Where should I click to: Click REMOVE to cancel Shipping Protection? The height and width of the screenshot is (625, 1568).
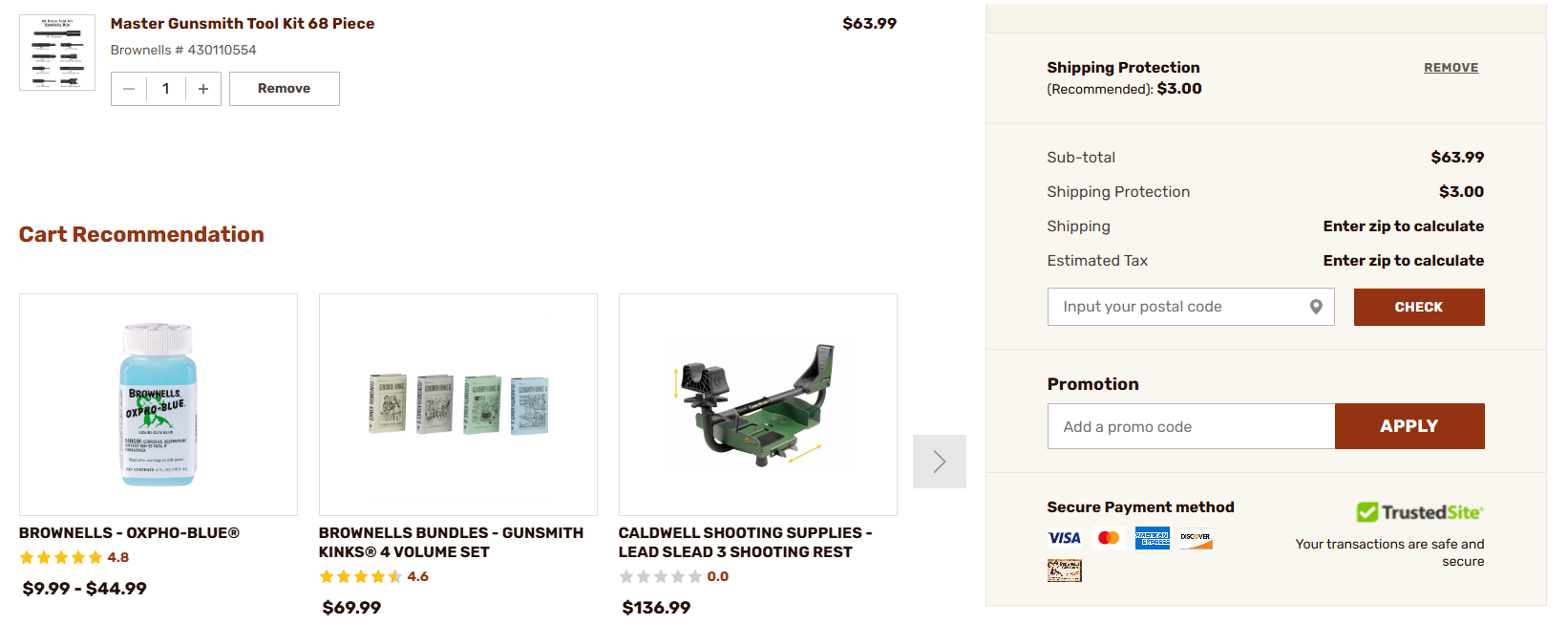point(1451,67)
